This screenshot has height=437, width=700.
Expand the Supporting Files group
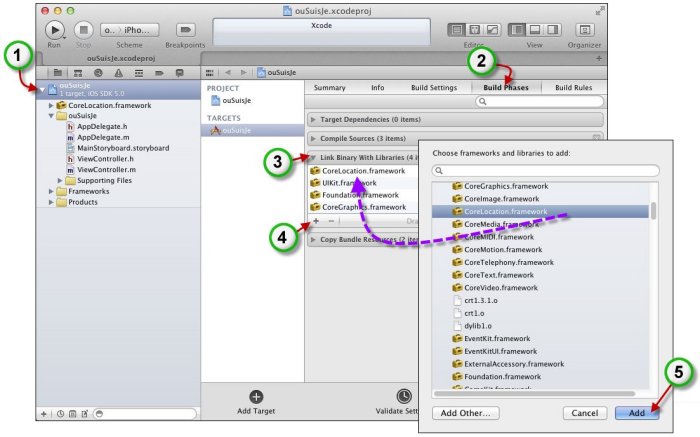pyautogui.click(x=60, y=180)
